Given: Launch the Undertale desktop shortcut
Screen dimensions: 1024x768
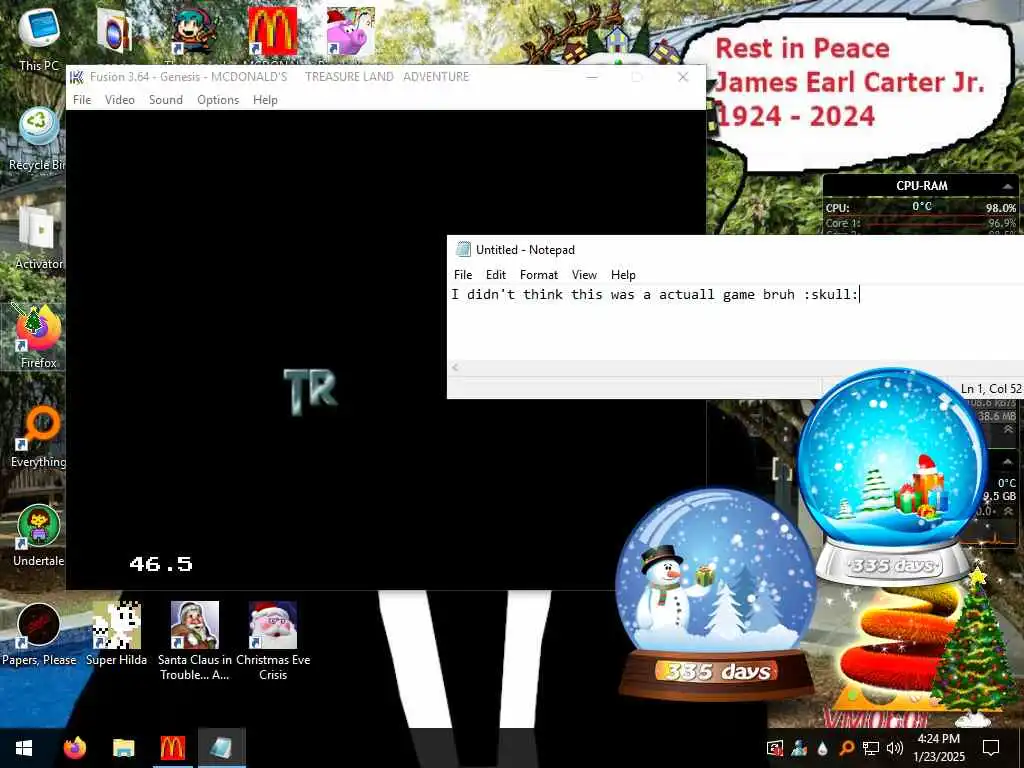Looking at the screenshot, I should click(38, 536).
